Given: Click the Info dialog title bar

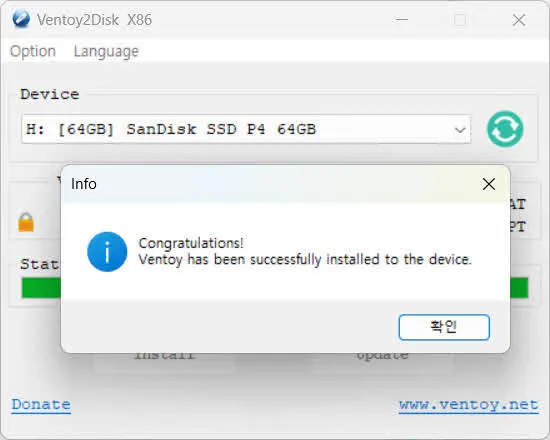Looking at the screenshot, I should 270,184.
